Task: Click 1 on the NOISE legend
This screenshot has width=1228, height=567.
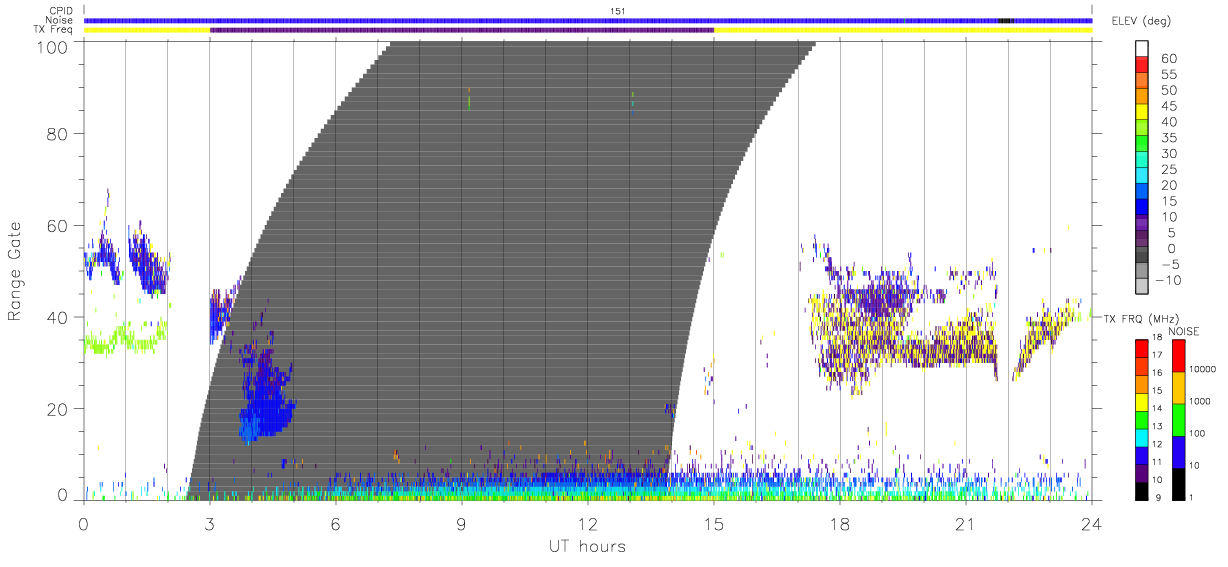Action: 1192,497
